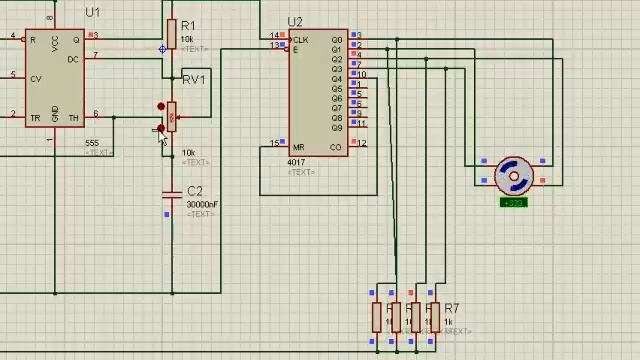The width and height of the screenshot is (640, 360).
Task: Select the R1 resistor symbol
Action: click(172, 34)
